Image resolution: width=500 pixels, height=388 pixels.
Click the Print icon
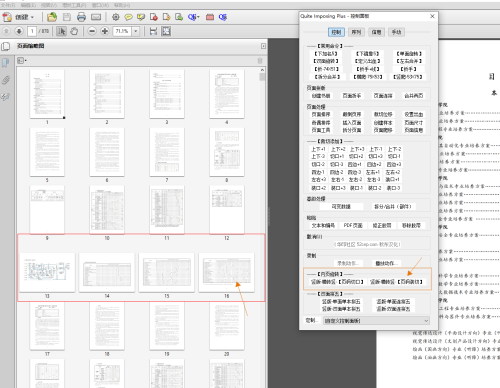coord(81,17)
